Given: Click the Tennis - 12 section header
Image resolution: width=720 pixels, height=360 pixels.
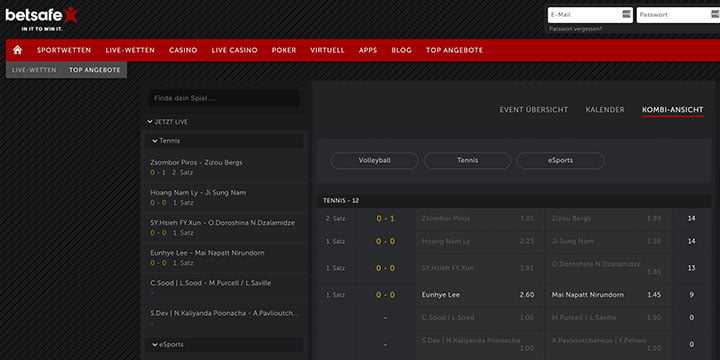Looking at the screenshot, I should click(514, 201).
